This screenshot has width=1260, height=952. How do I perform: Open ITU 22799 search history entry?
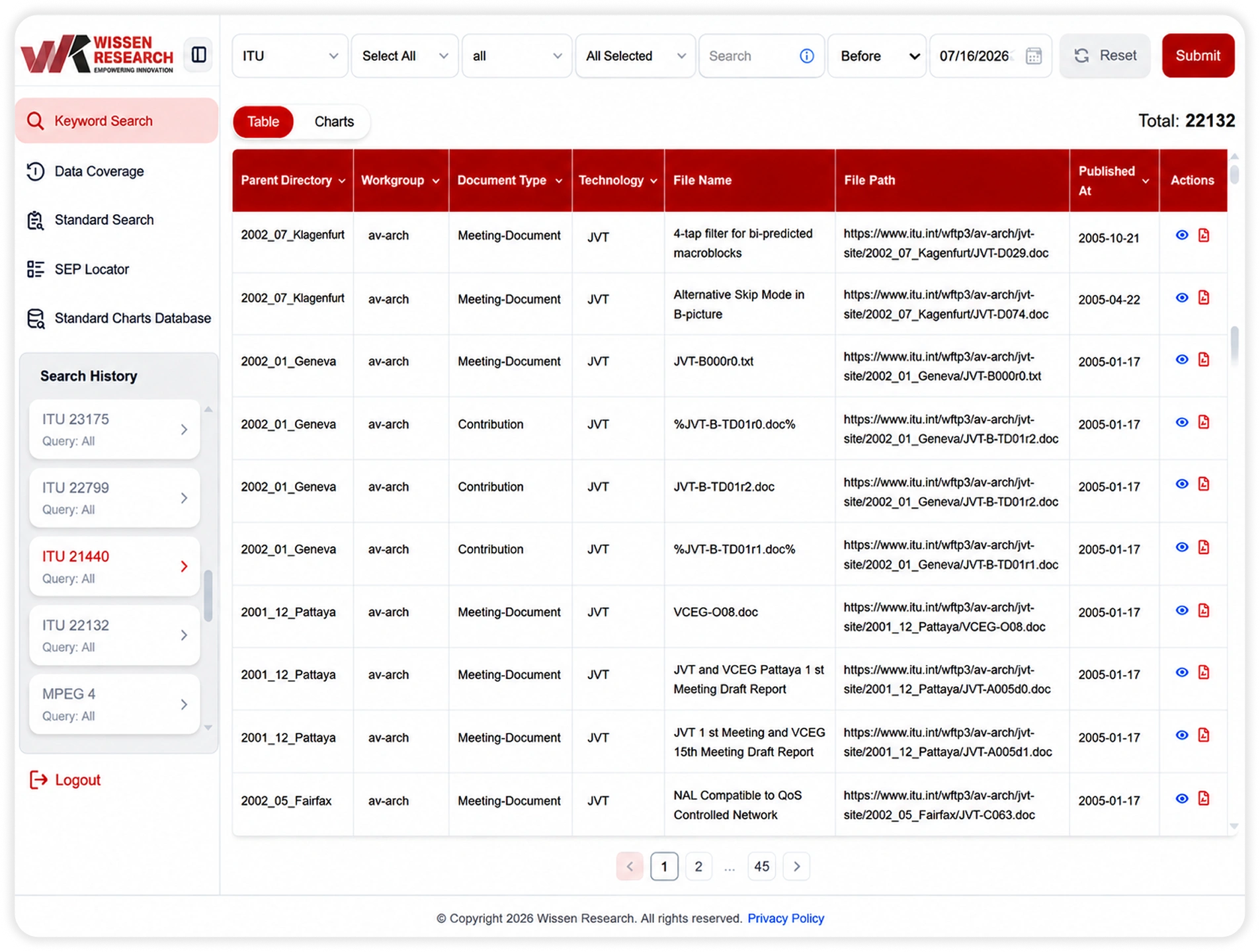[x=114, y=498]
